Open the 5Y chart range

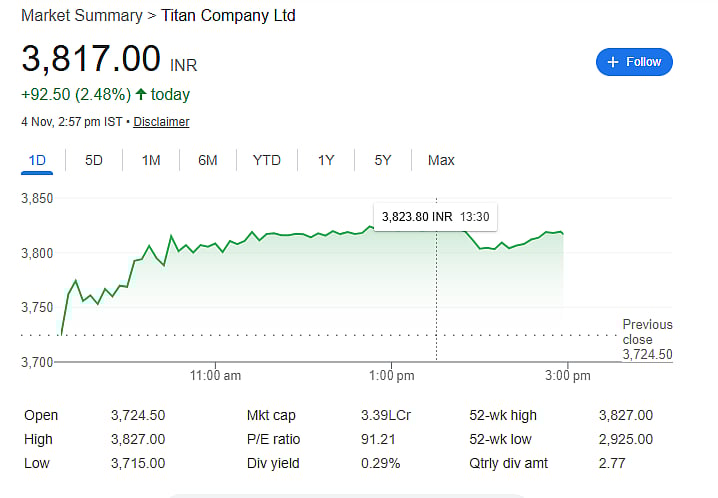click(383, 160)
